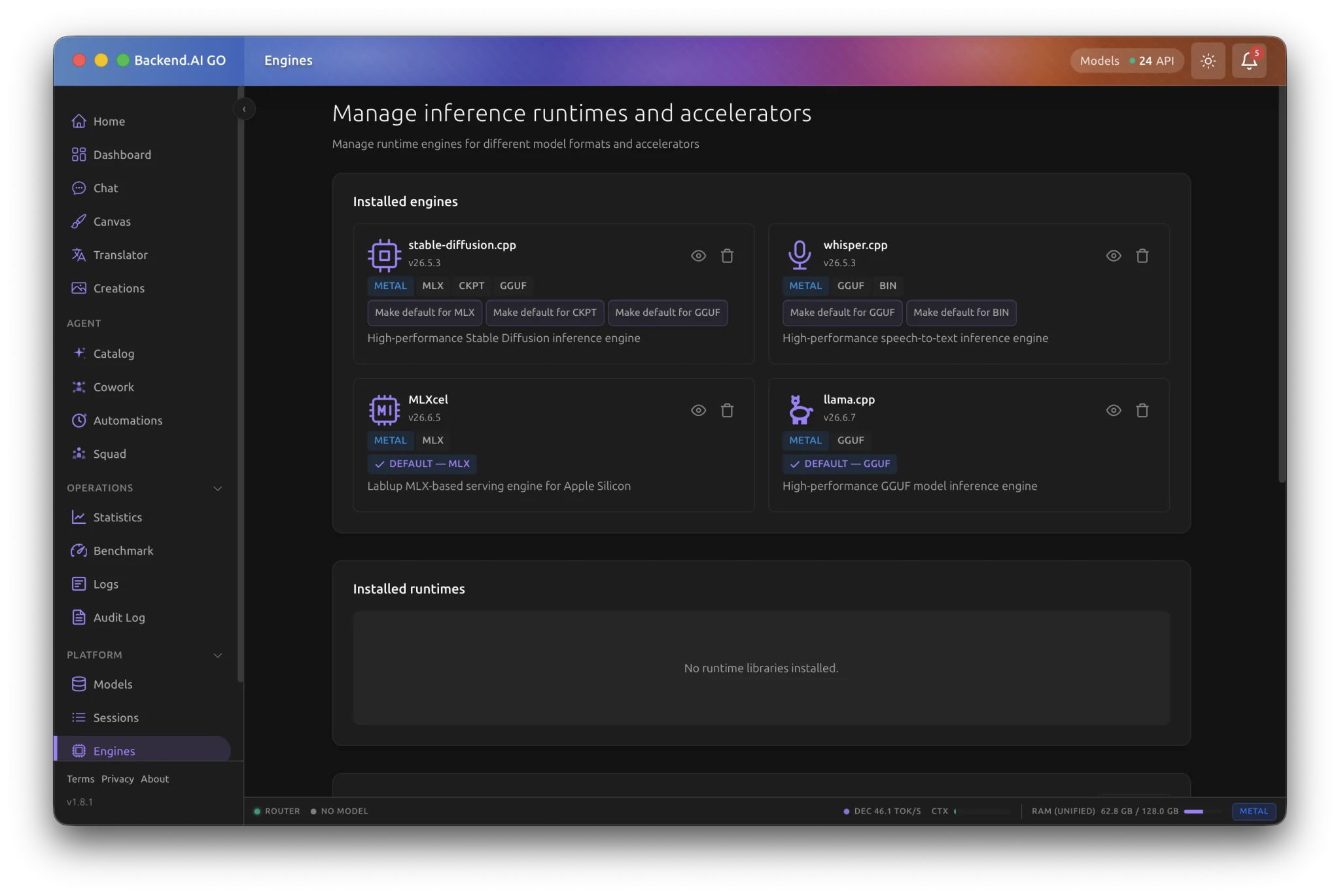Click the whisper.cpp microphone icon
The image size is (1340, 896).
(x=800, y=255)
